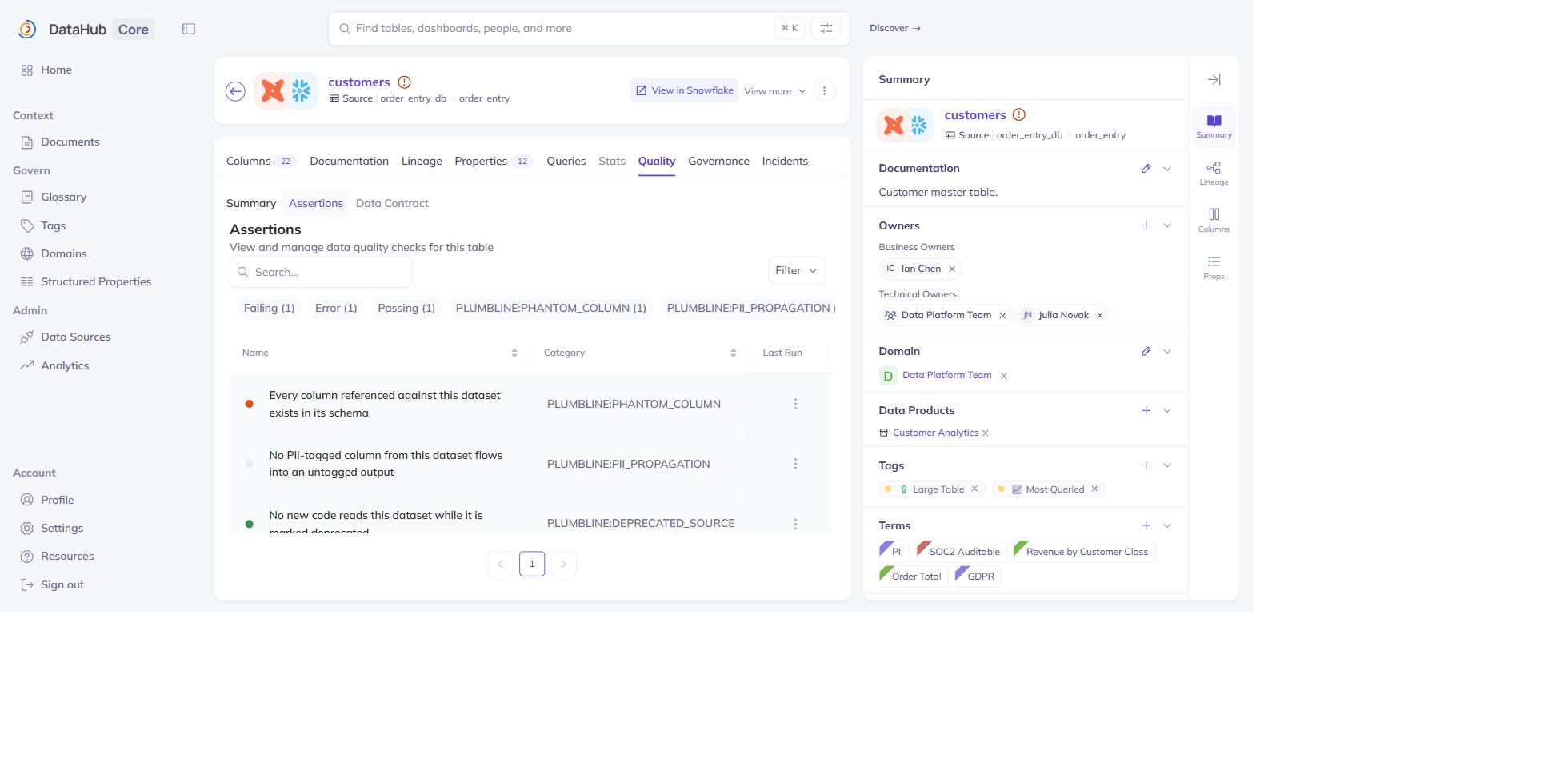Switch to the Governance tab
Image resolution: width=1568 pixels, height=766 pixels.
[718, 162]
